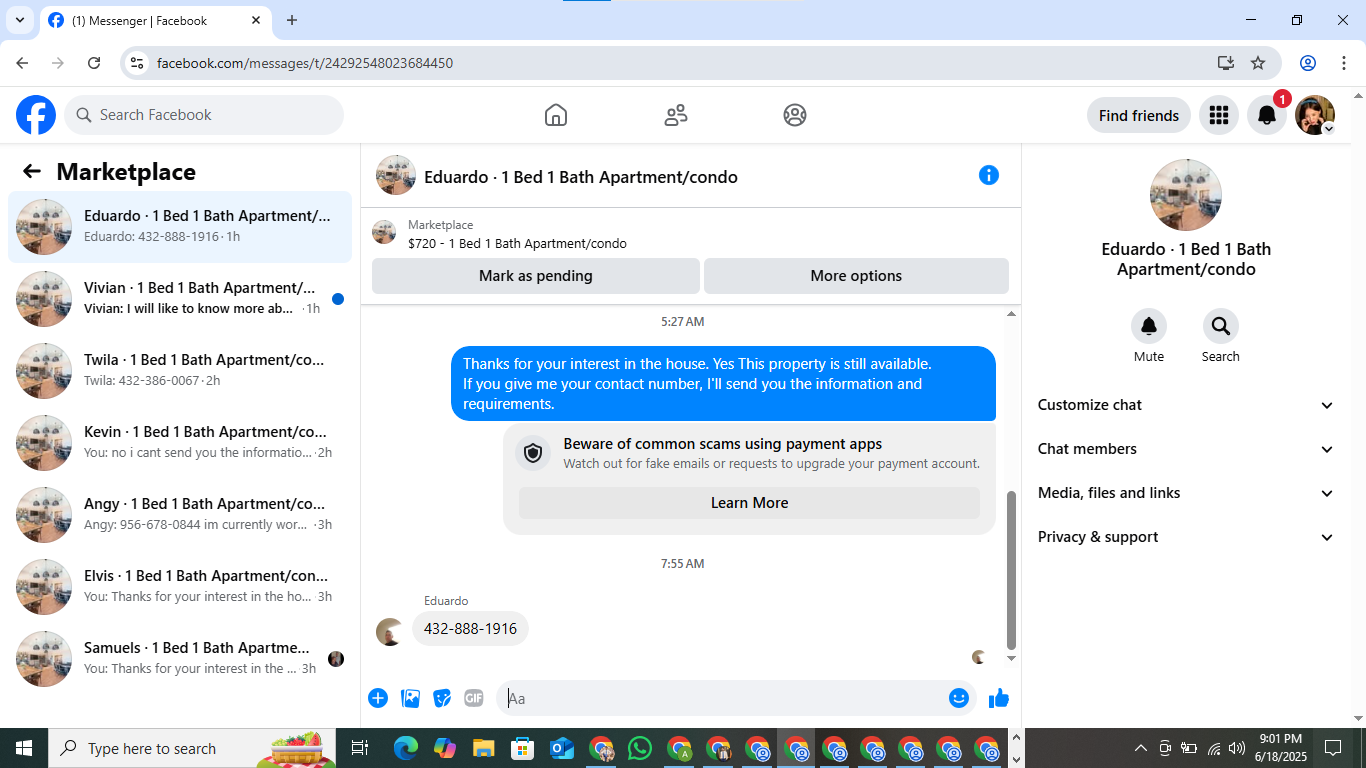Mute the Eduardo conversation

(x=1149, y=327)
